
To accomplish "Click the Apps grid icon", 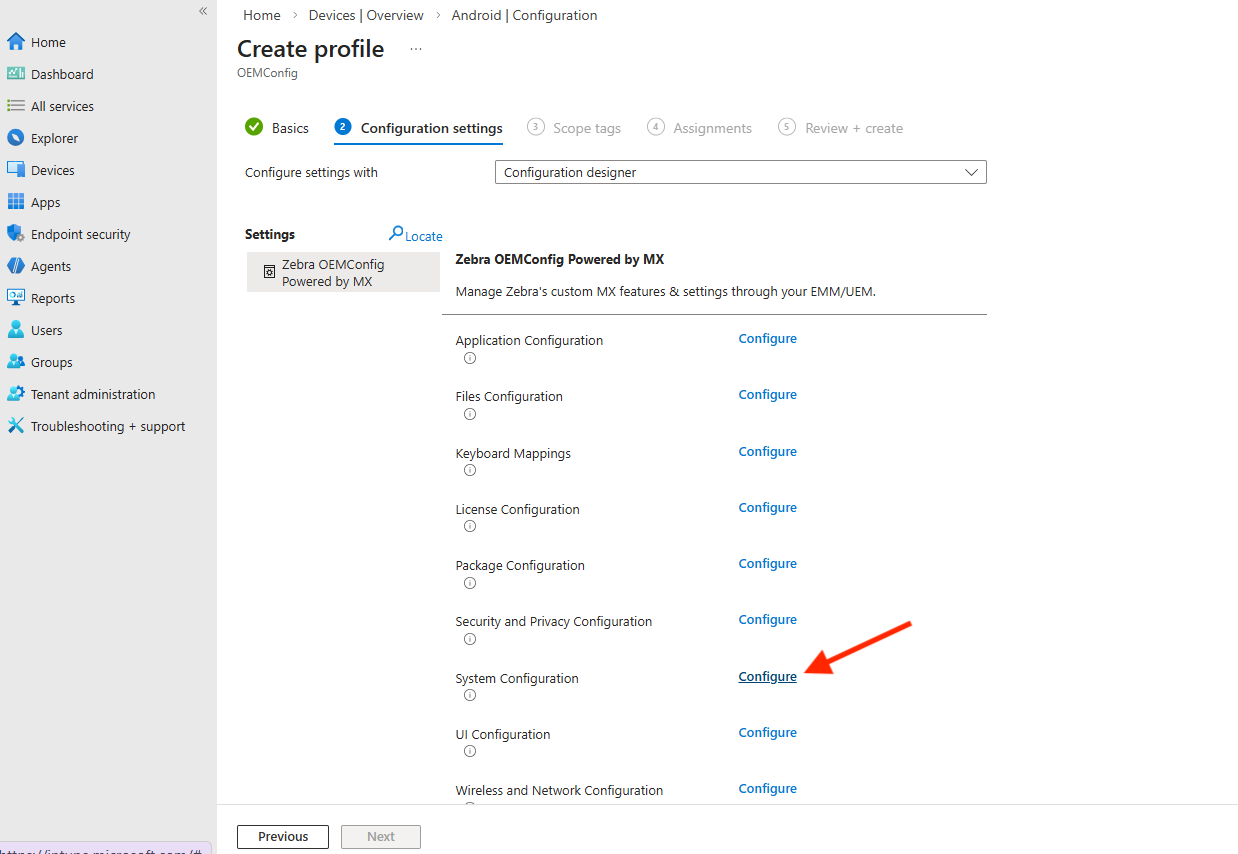I will 16,202.
